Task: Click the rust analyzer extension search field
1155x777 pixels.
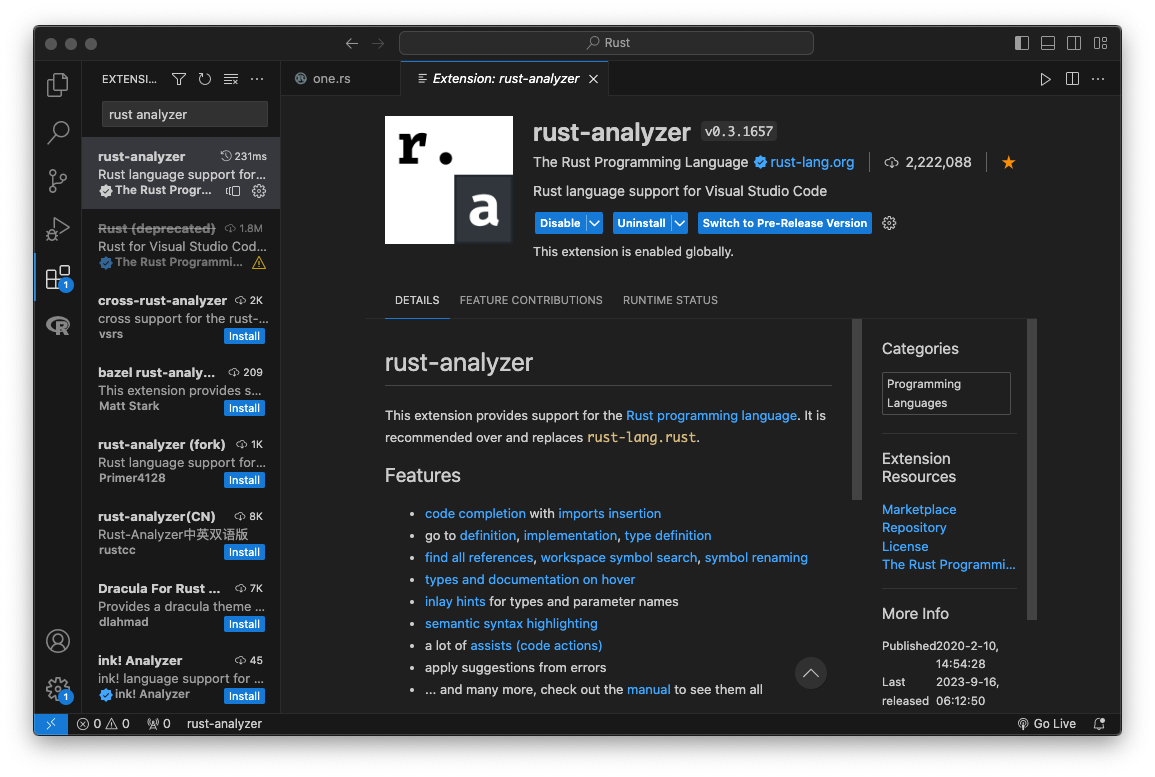Action: (x=184, y=115)
